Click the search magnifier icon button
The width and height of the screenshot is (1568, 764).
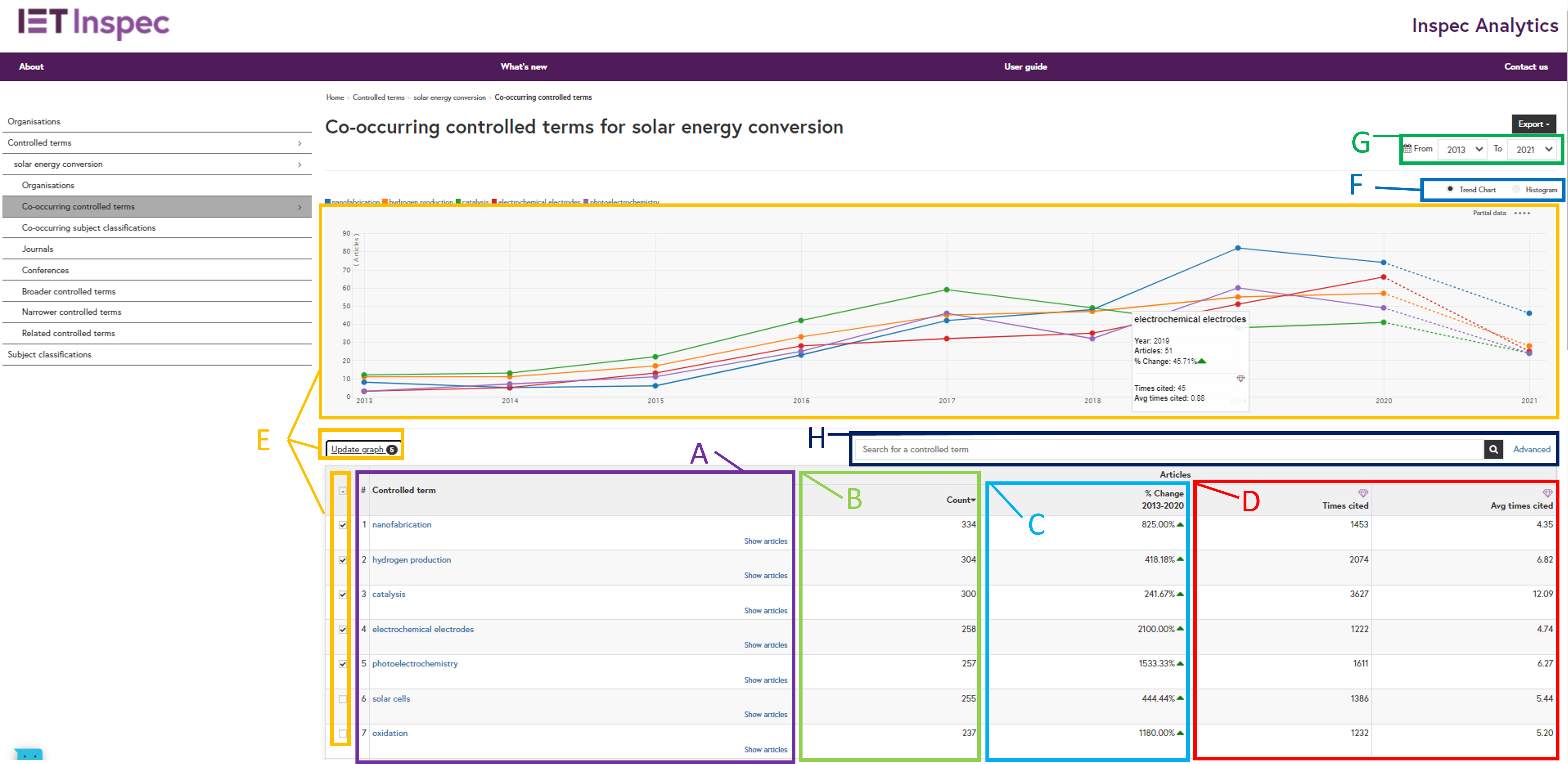[x=1493, y=449]
